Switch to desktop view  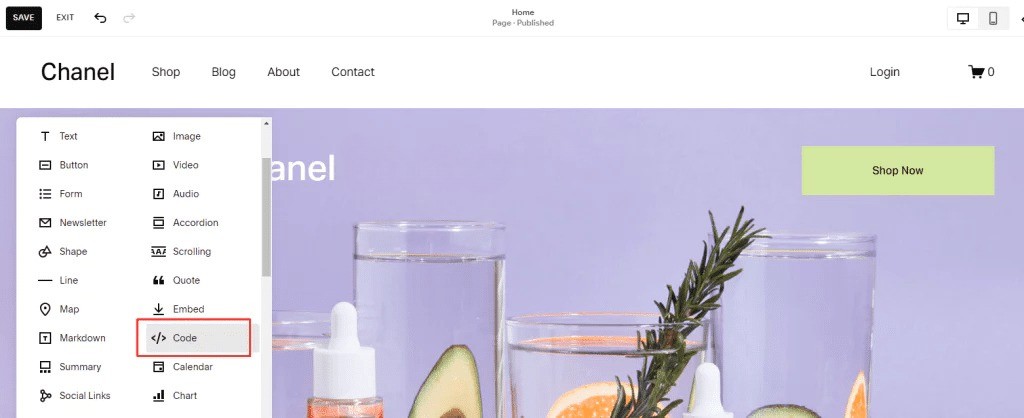pyautogui.click(x=963, y=18)
